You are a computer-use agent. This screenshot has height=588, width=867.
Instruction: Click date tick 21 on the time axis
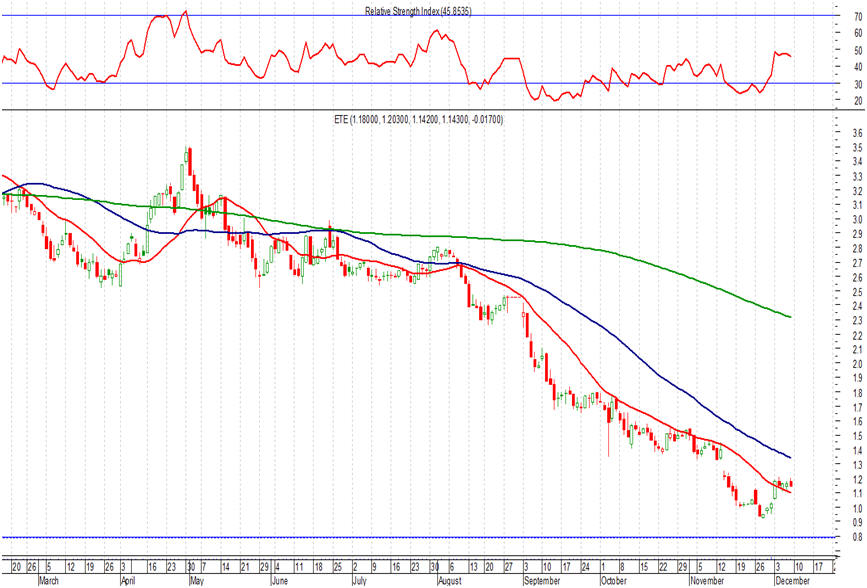coord(245,567)
